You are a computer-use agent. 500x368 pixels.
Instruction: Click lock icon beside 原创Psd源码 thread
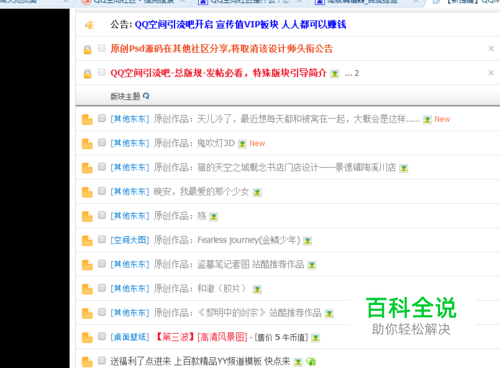pyautogui.click(x=87, y=50)
